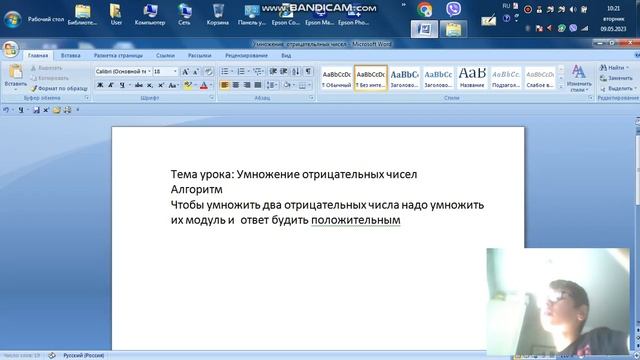
Task: Open the Шрифт dialog launcher
Action: tap(211, 98)
